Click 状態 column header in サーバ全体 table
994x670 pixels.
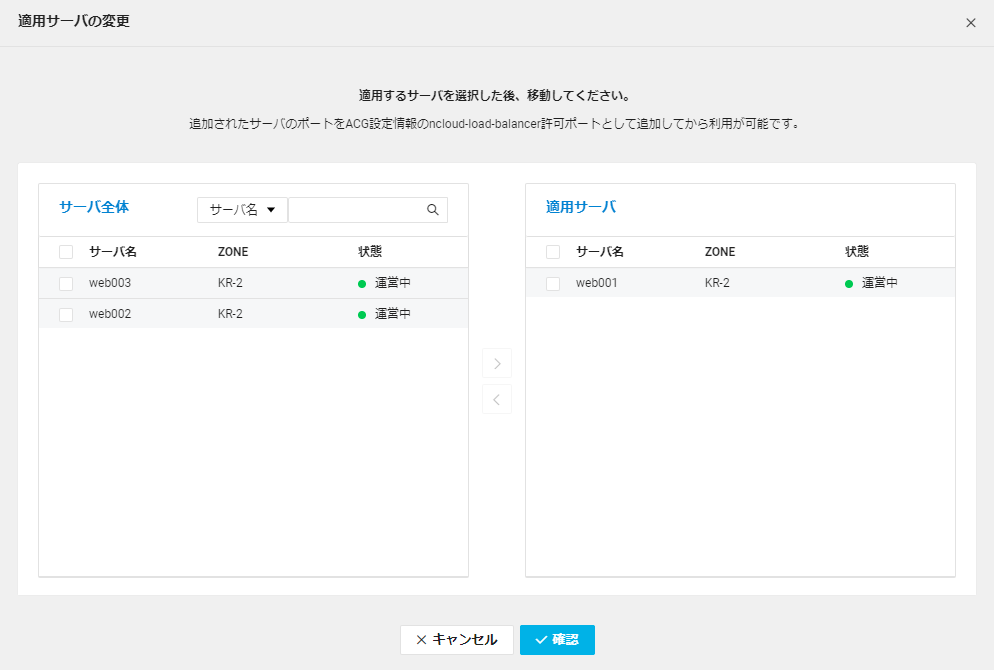tap(370, 252)
